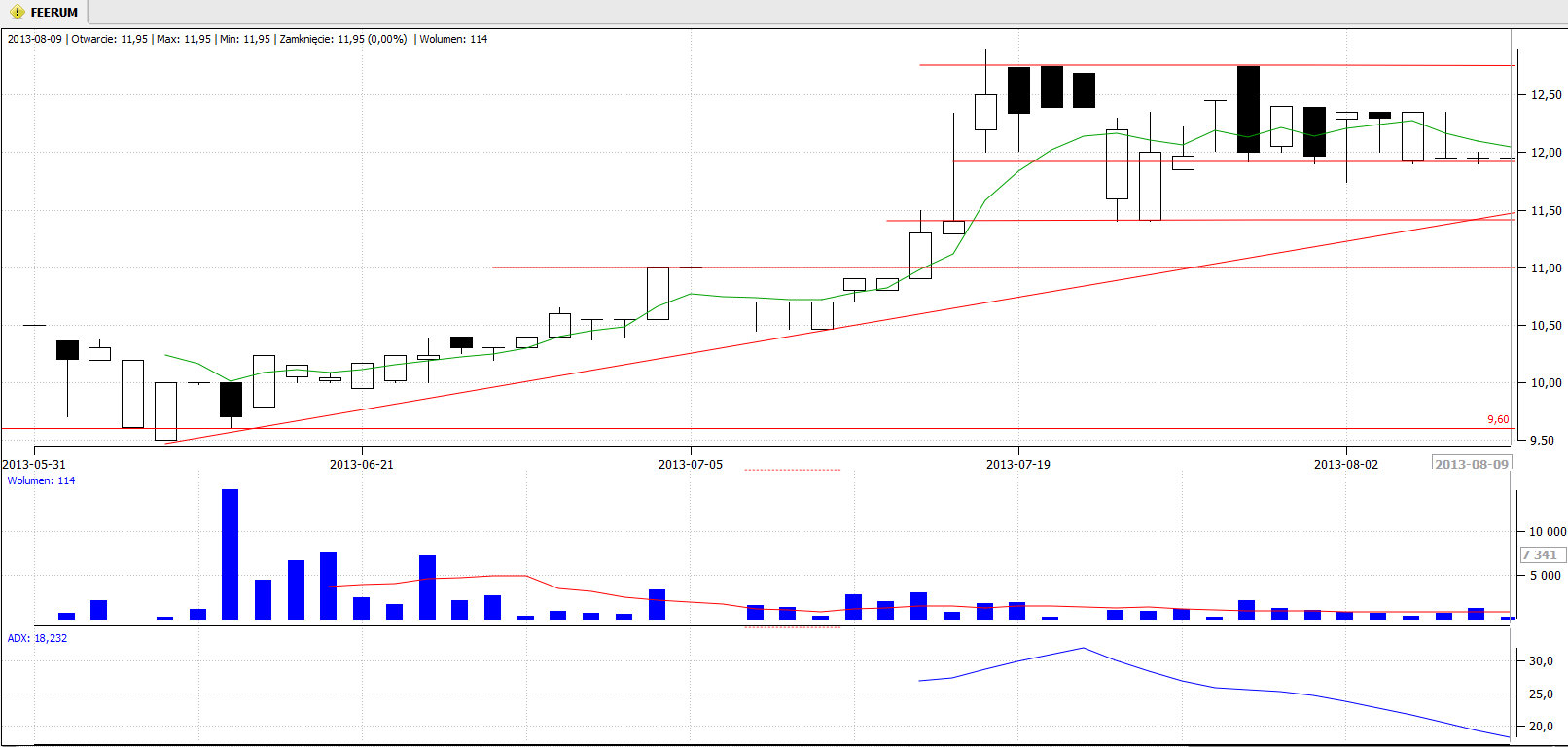Click the Wolumen: 114 header text
1568x747 pixels.
(453, 39)
